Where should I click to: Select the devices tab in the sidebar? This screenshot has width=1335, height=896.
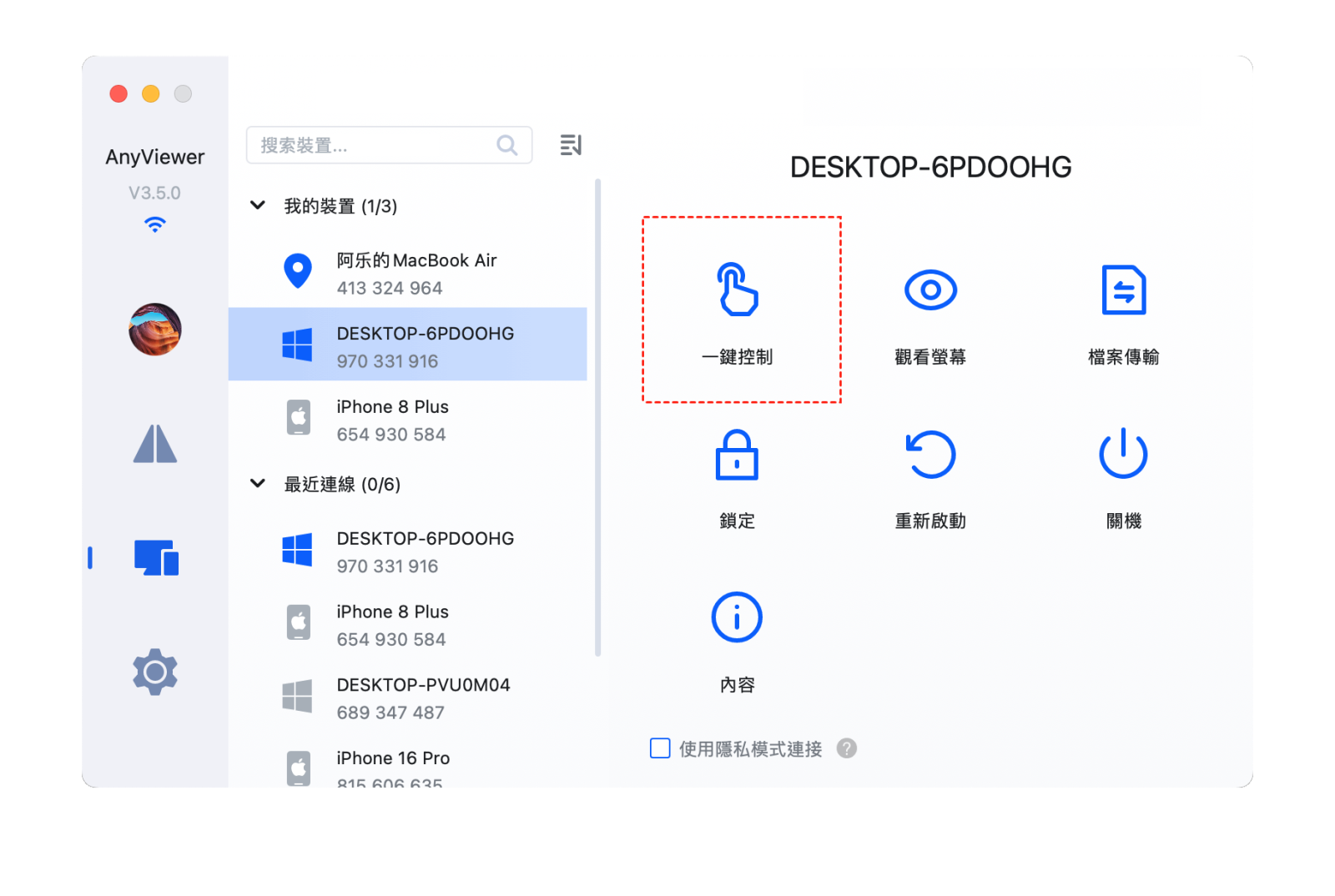coord(156,557)
